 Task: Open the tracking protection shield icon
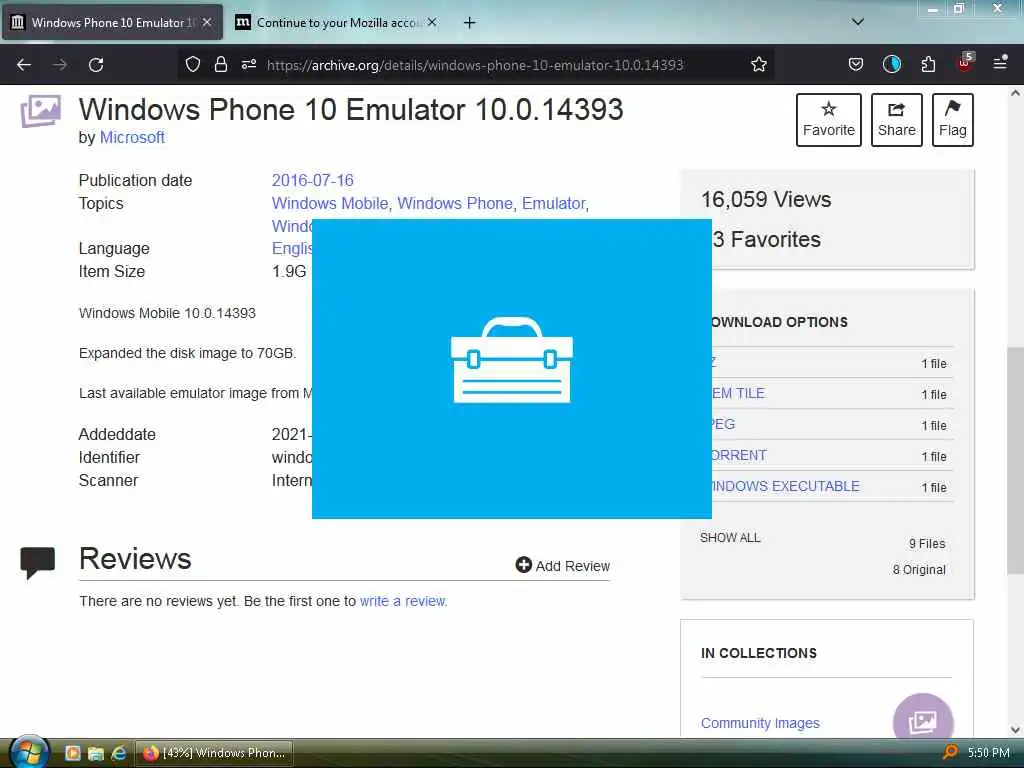193,64
